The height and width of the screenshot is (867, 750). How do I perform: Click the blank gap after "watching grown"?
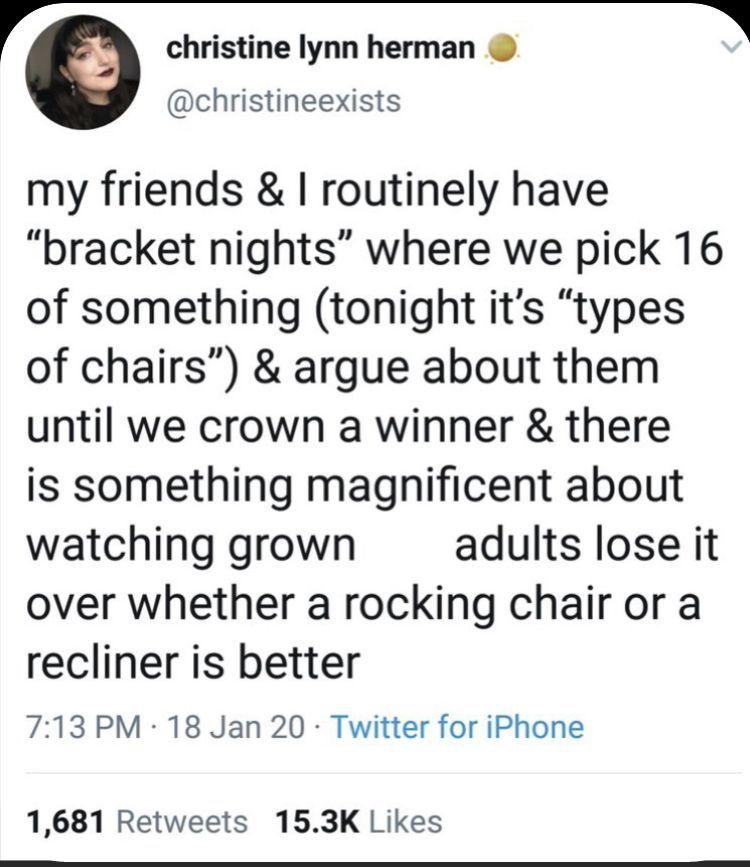[x=404, y=546]
